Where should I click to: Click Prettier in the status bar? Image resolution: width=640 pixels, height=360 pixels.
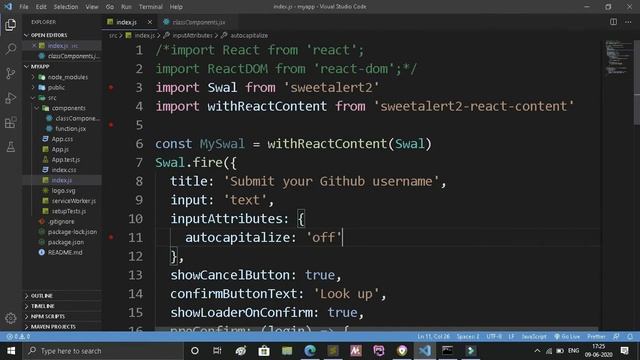pyautogui.click(x=596, y=337)
